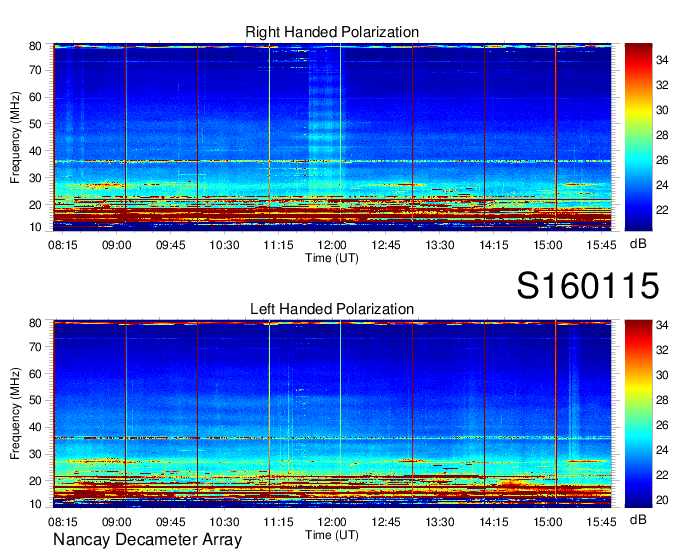Click 'Time (UT)' label under bottom plot
This screenshot has height=552, width=680.
[x=332, y=535]
